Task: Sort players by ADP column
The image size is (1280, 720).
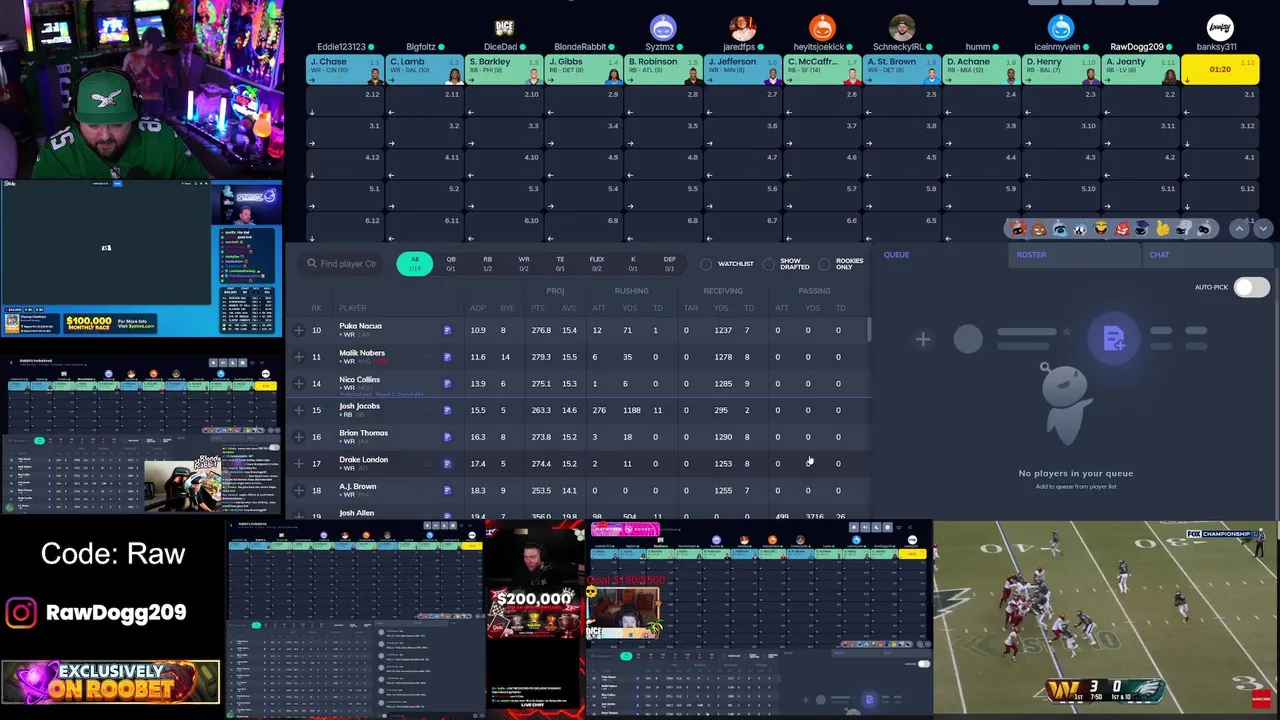Action: pyautogui.click(x=478, y=308)
